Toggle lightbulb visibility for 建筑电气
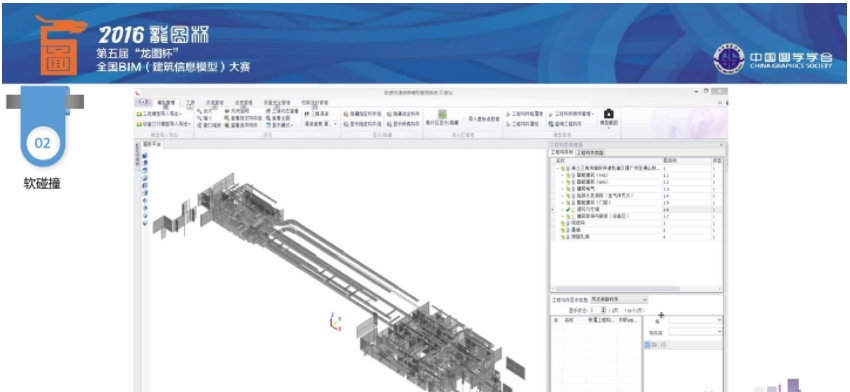Screen dimensions: 850x392 pyautogui.click(x=573, y=189)
